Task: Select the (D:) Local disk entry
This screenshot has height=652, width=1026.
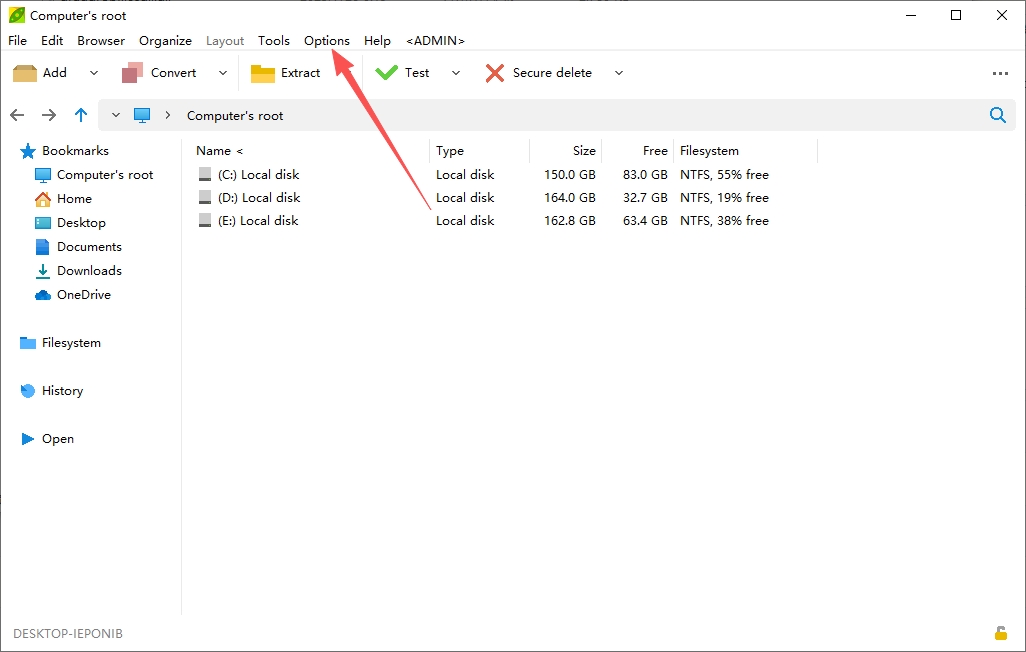Action: pyautogui.click(x=258, y=198)
